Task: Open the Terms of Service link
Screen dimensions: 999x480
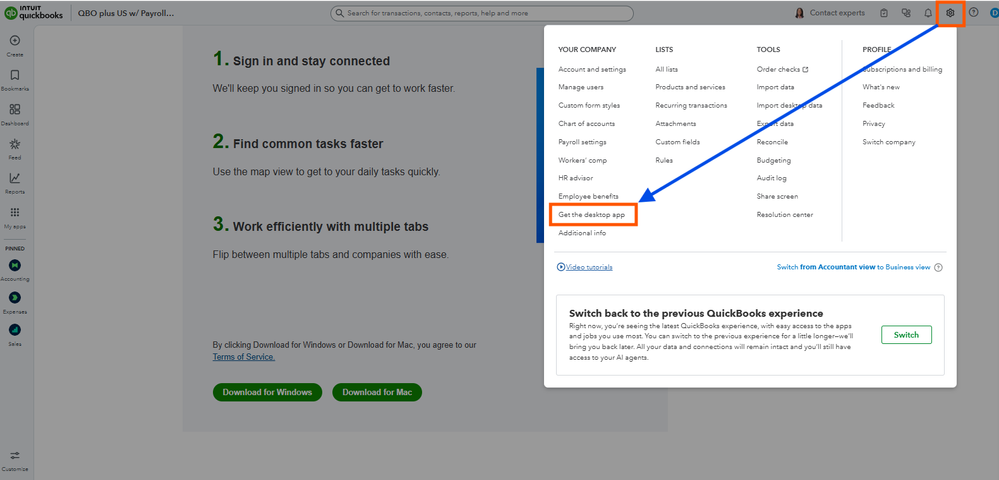Action: click(x=244, y=357)
